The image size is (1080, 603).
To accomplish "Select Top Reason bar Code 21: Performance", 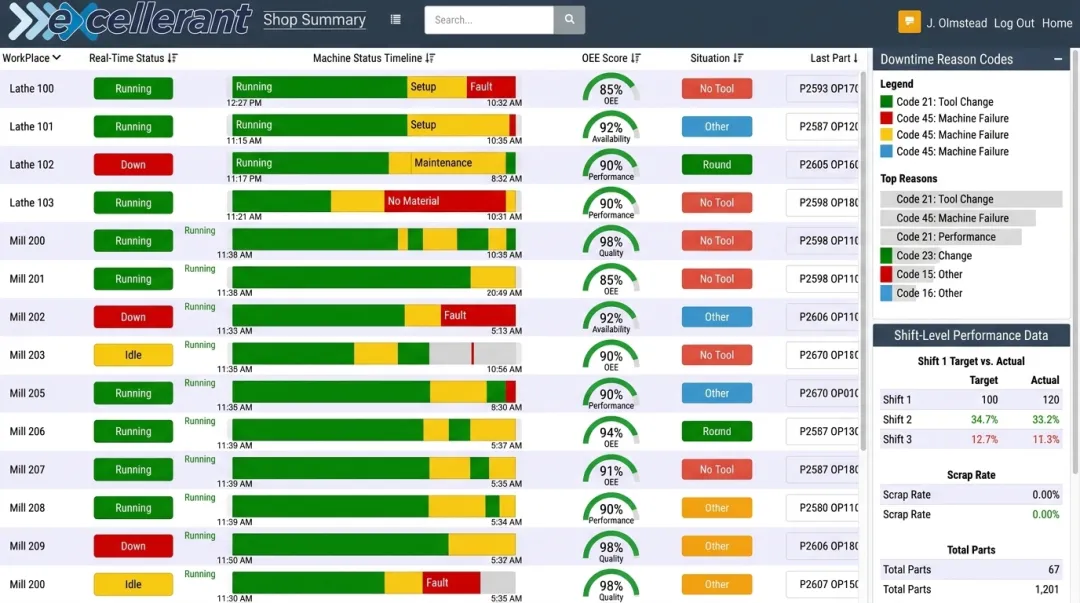I will (951, 236).
